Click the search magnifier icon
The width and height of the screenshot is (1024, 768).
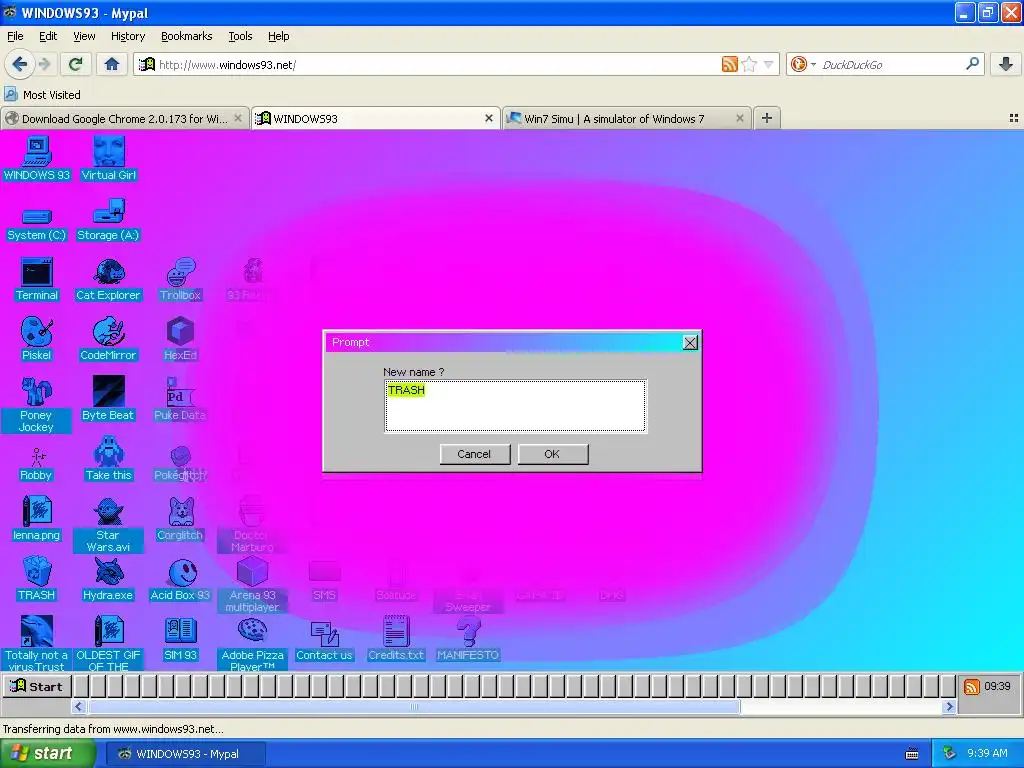tap(972, 63)
